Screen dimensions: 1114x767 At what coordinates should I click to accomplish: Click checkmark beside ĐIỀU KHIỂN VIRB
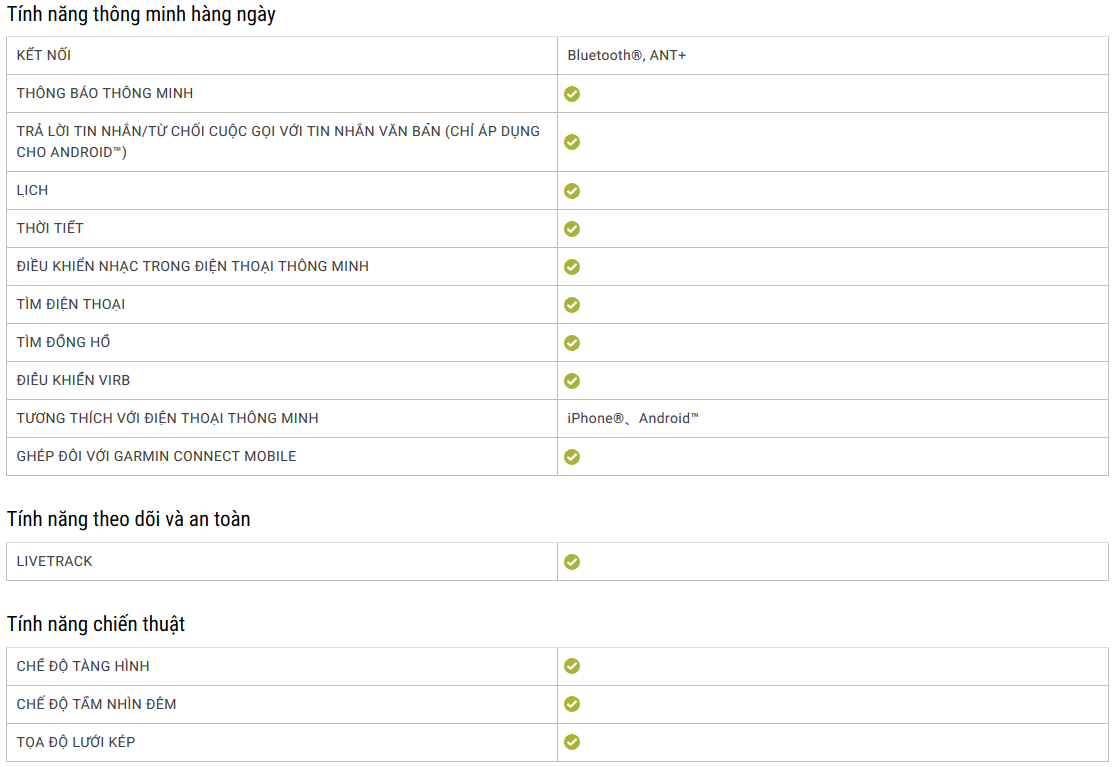[572, 381]
